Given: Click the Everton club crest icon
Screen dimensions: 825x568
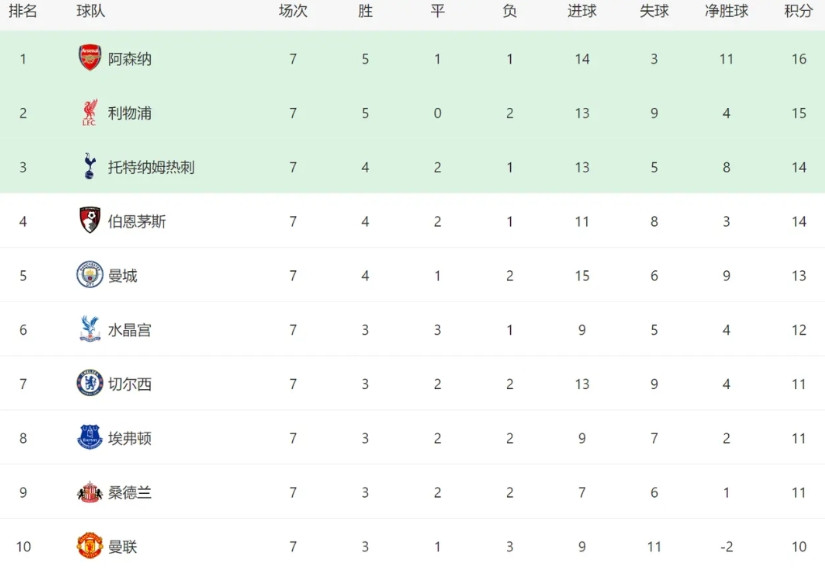Looking at the screenshot, I should coord(90,437).
